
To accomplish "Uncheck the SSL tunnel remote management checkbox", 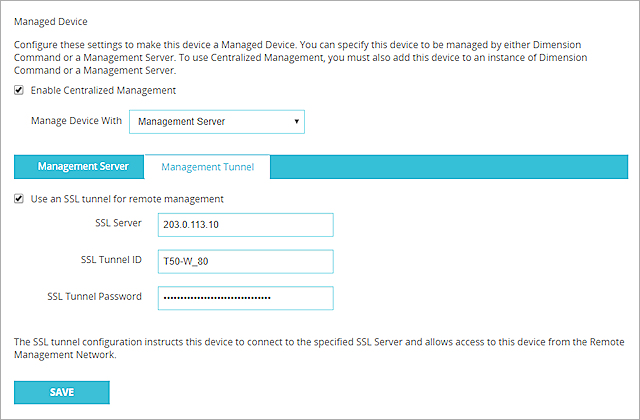I will click(x=20, y=198).
